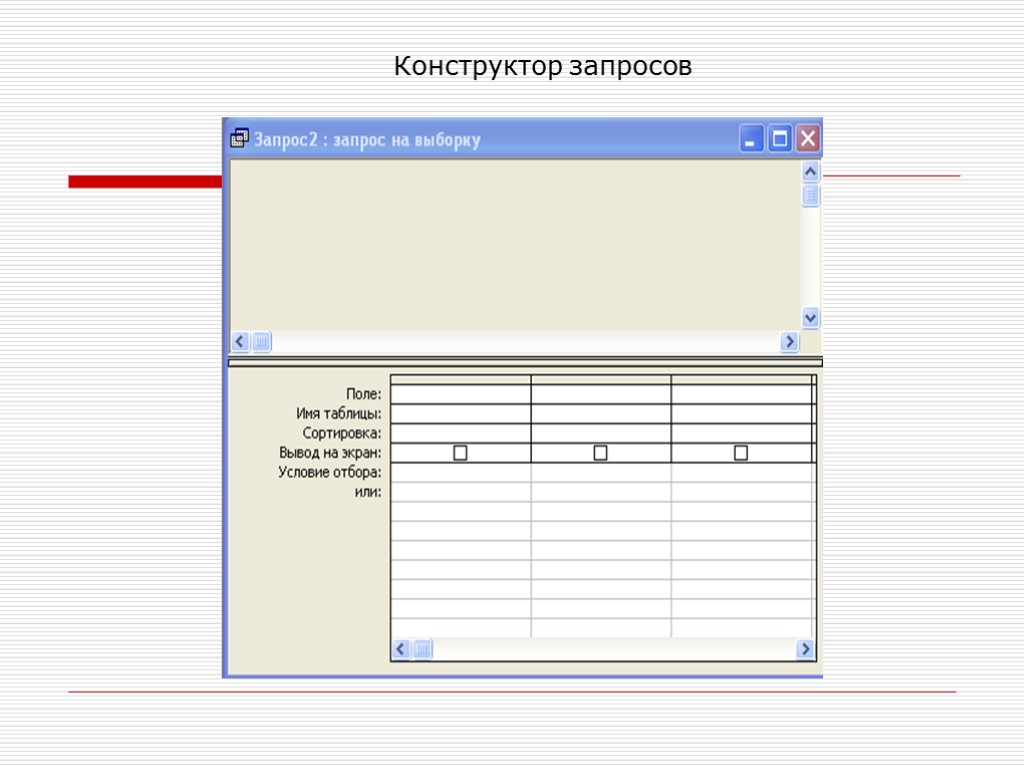The image size is (1024, 768).
Task: Click the Условие отбора: row label
Action: tap(329, 472)
